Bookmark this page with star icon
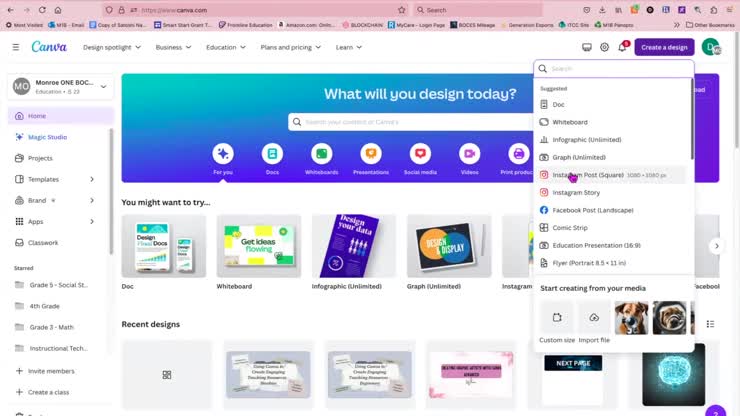 402,10
